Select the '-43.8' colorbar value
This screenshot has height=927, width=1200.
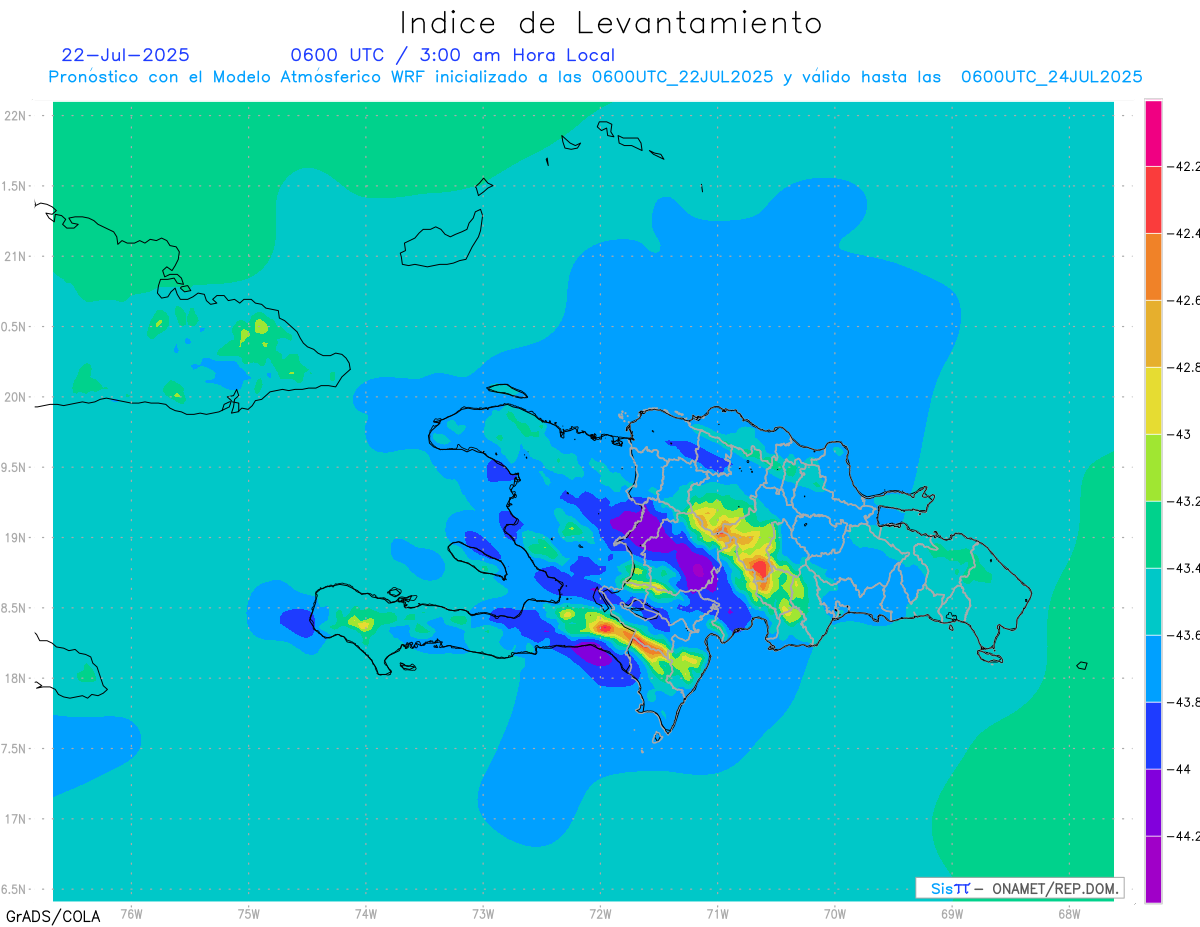coord(1183,702)
